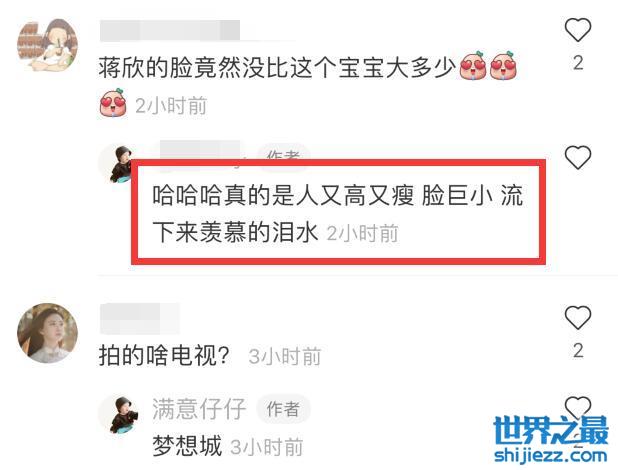Like the 梦想城 reply heart

coord(578,406)
